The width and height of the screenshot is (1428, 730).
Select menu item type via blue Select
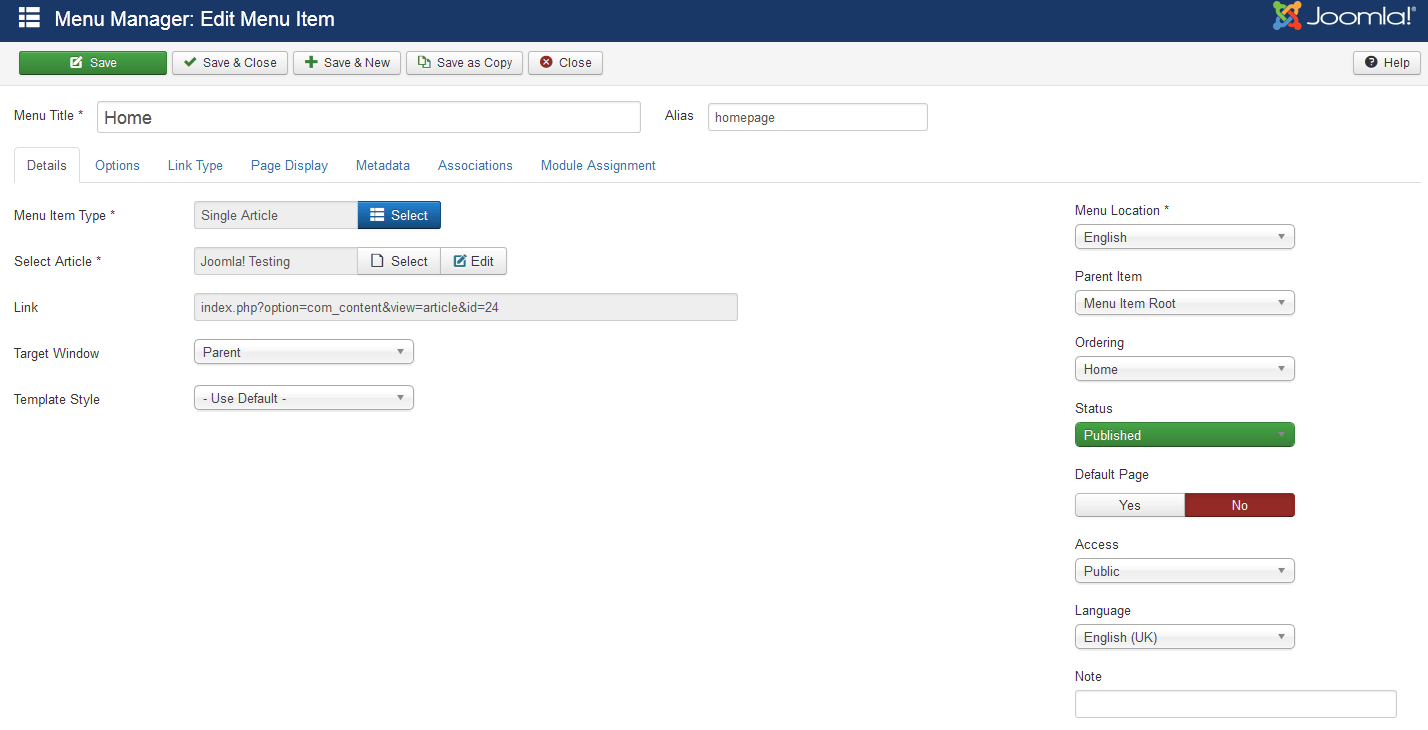point(399,215)
